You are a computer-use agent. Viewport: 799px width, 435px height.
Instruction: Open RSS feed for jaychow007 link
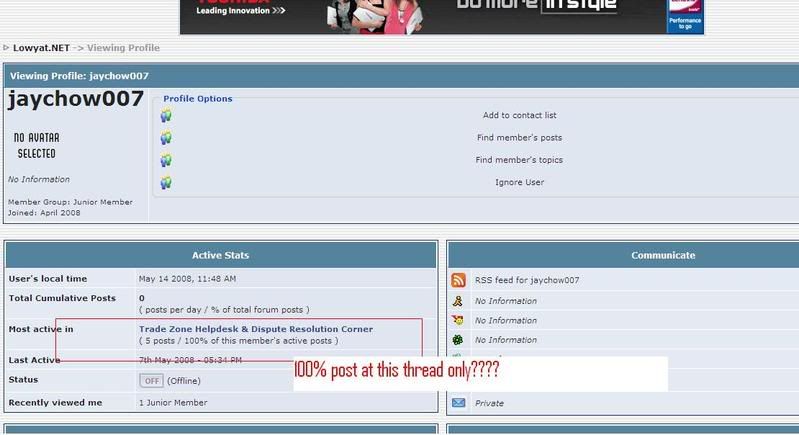[x=527, y=281]
